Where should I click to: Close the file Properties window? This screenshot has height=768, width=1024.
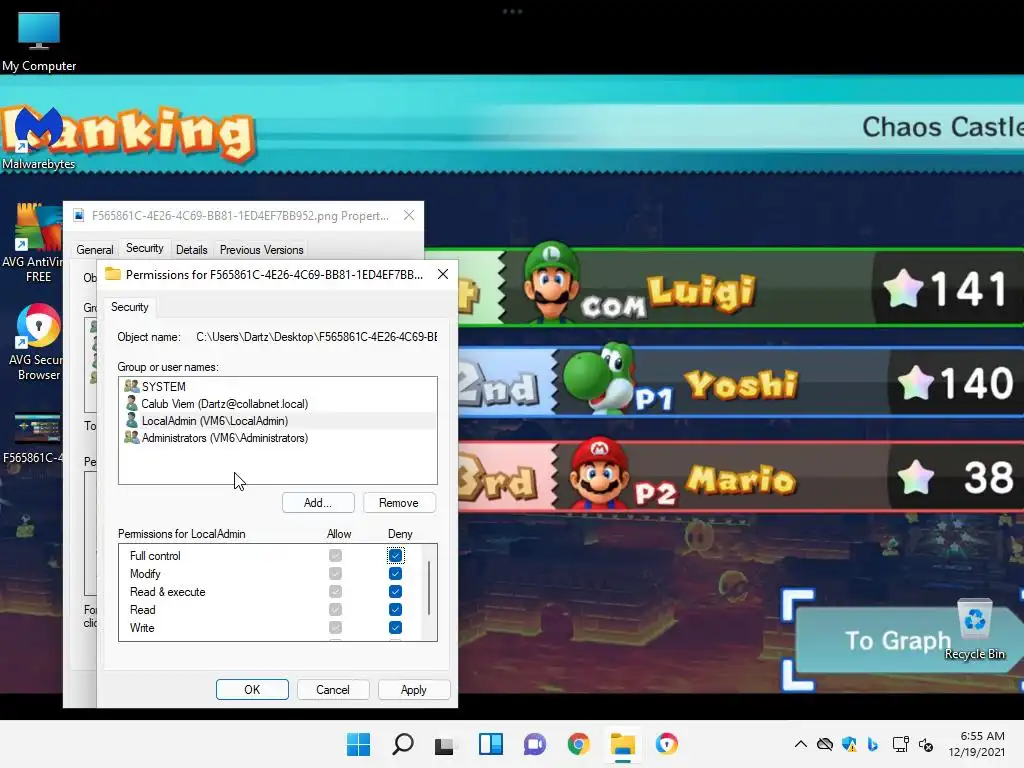click(409, 215)
